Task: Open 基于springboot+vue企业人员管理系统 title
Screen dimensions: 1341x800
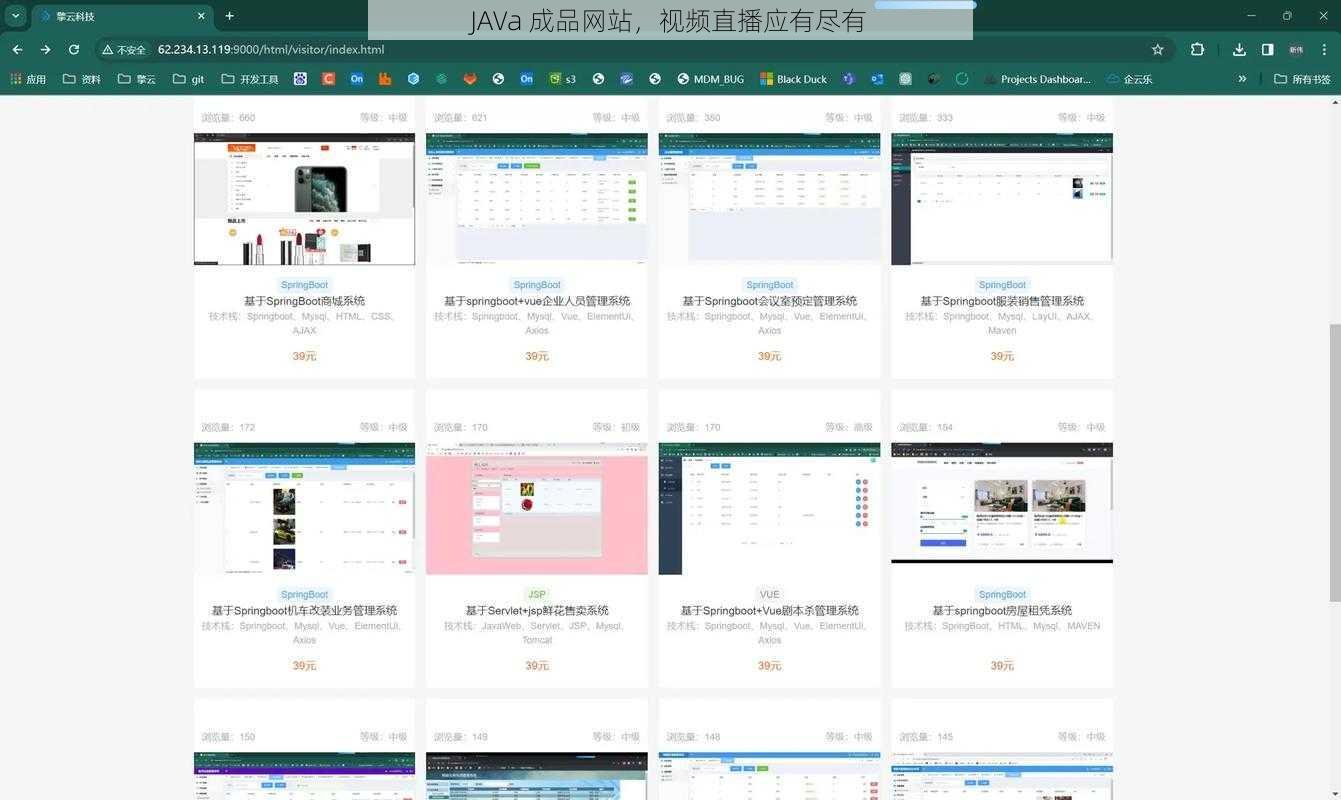Action: pyautogui.click(x=537, y=301)
